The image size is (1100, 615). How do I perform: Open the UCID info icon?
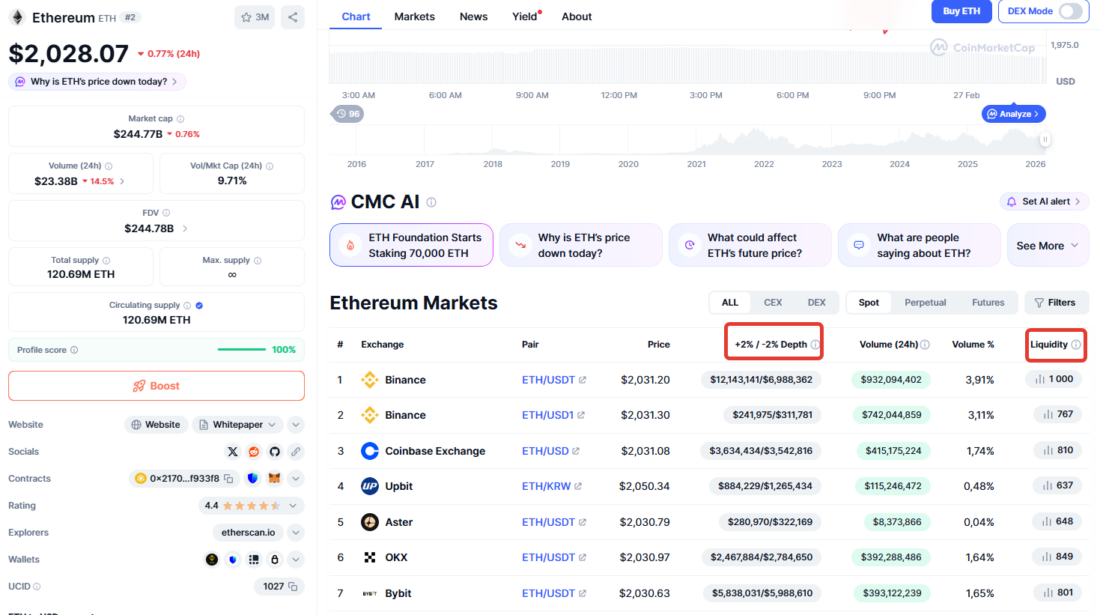click(x=37, y=586)
